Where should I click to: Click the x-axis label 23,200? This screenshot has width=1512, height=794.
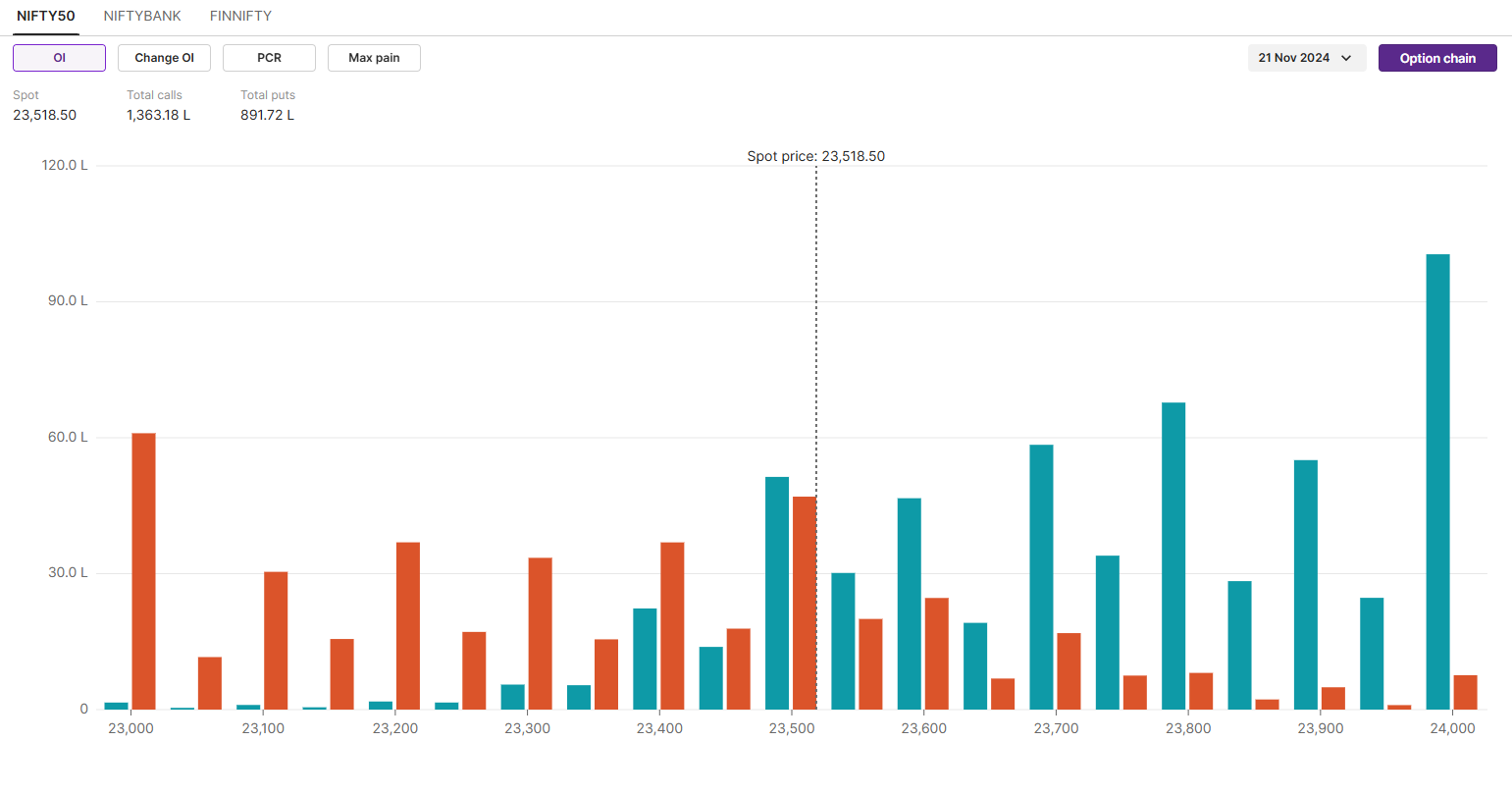point(395,728)
